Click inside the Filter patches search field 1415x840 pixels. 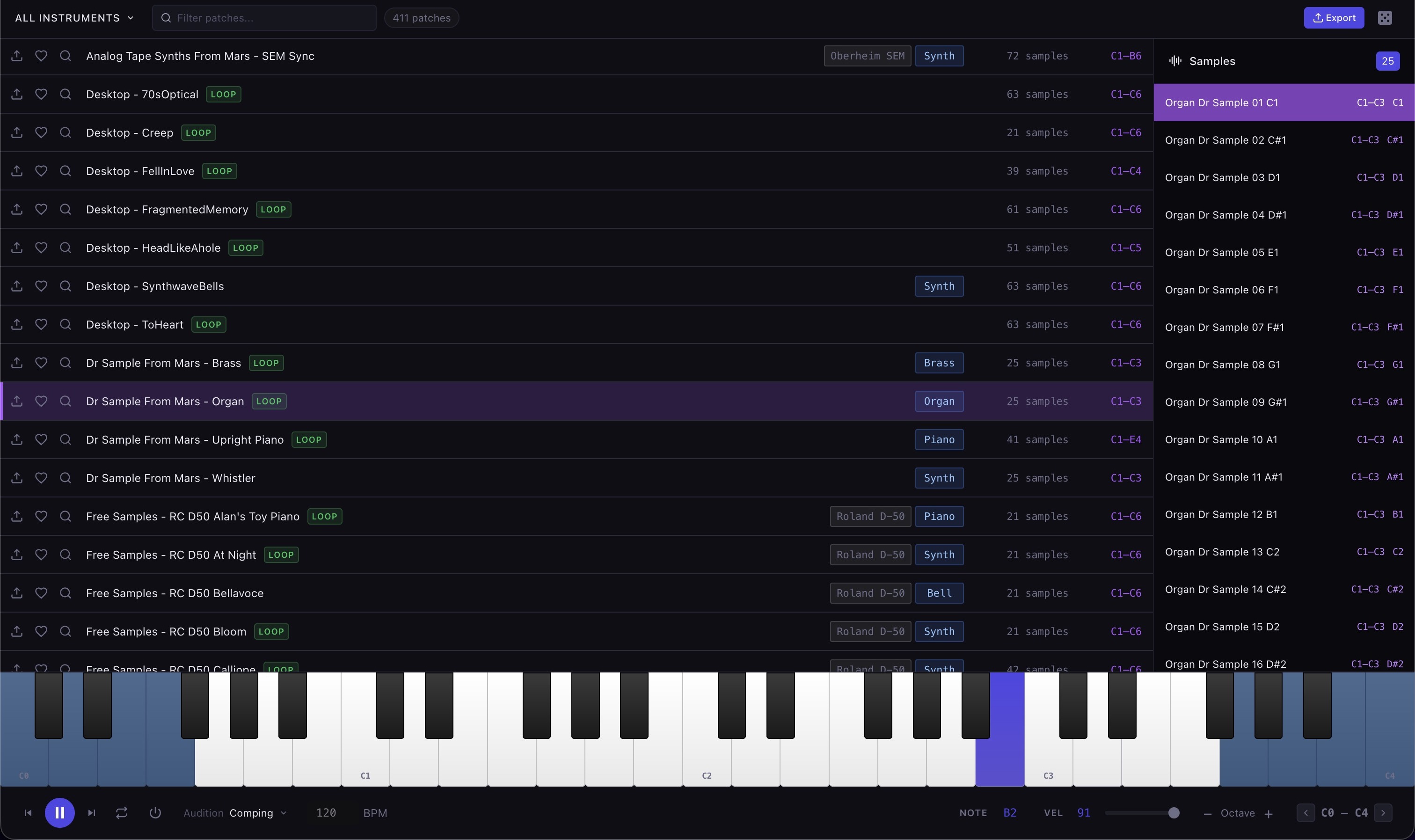point(264,17)
